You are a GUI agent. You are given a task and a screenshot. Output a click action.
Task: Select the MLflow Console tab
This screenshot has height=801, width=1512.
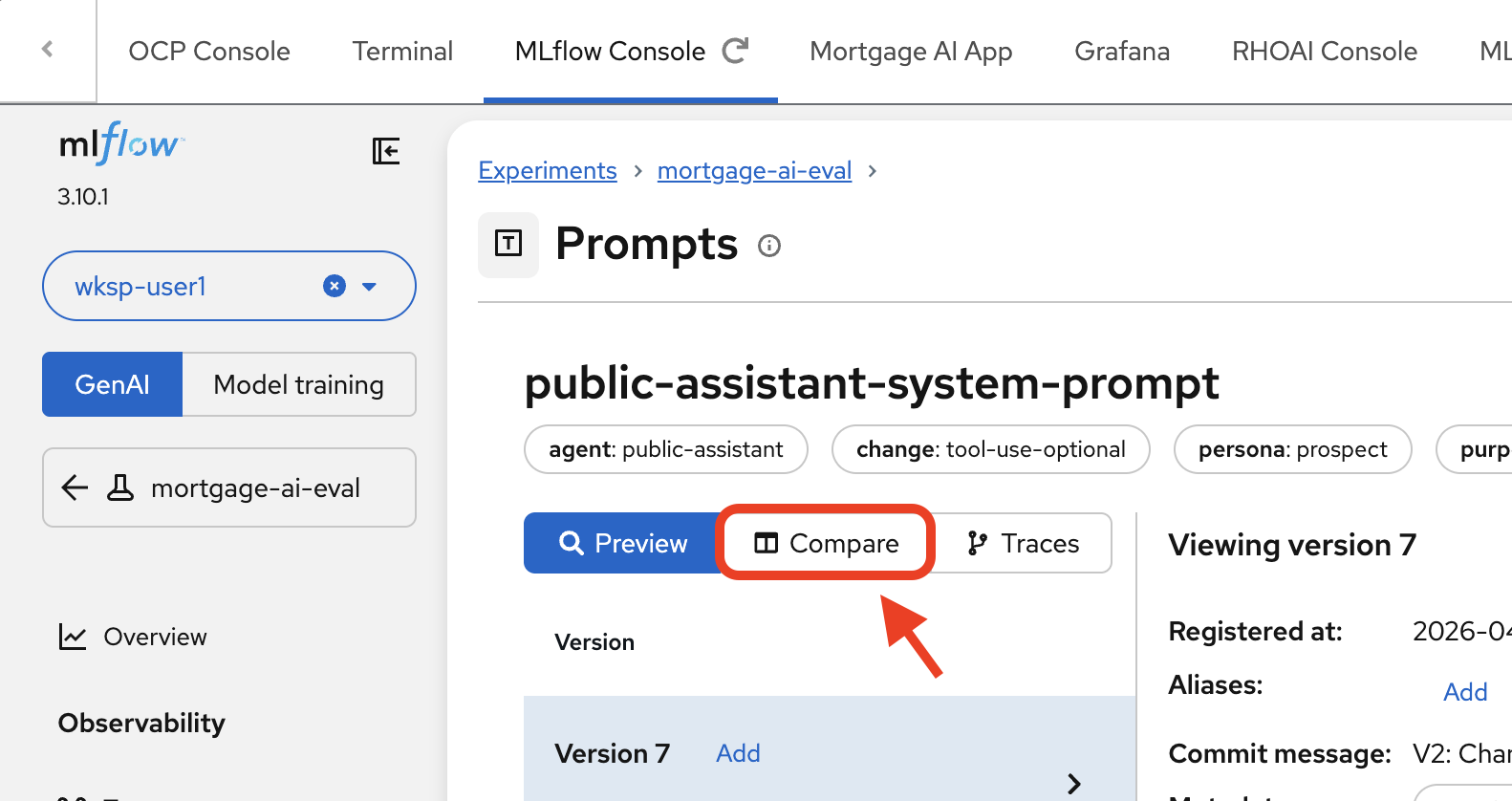pyautogui.click(x=610, y=51)
